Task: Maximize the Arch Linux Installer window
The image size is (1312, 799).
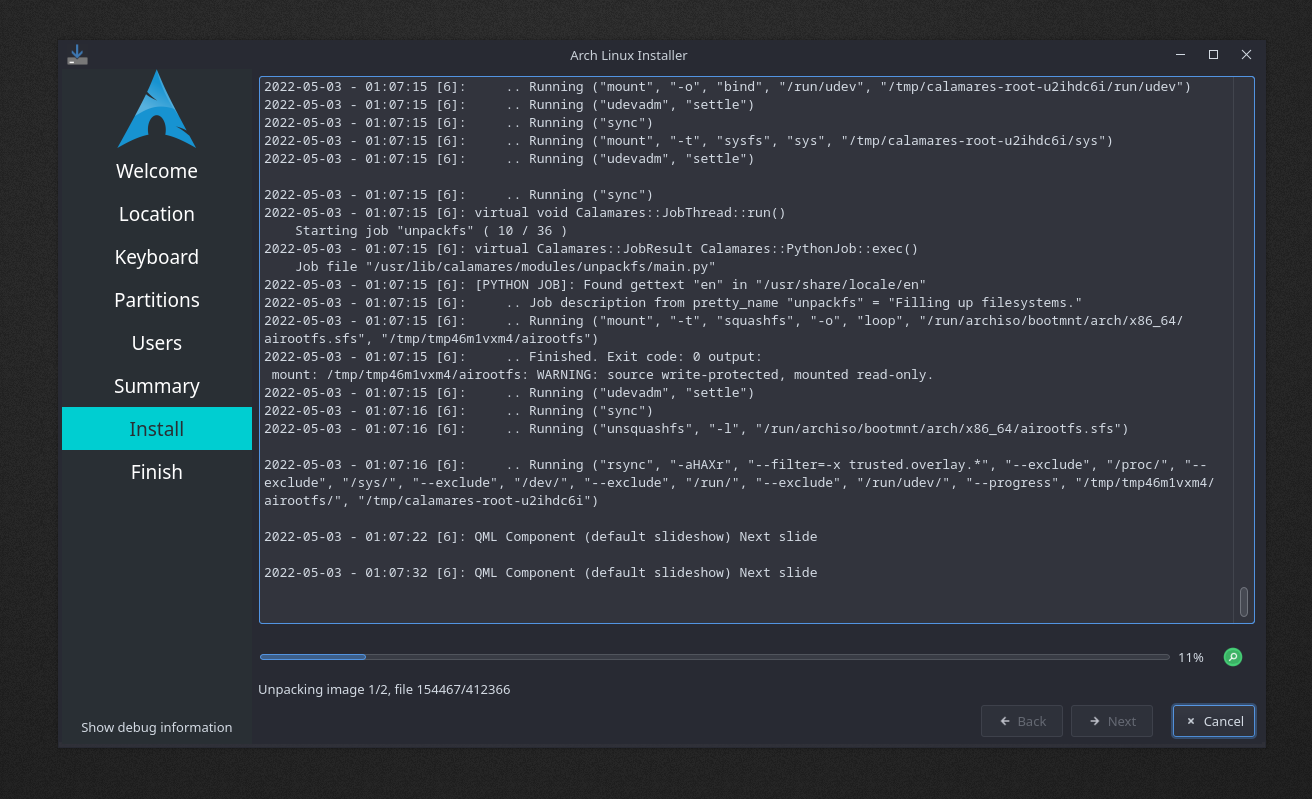Action: pos(1213,55)
